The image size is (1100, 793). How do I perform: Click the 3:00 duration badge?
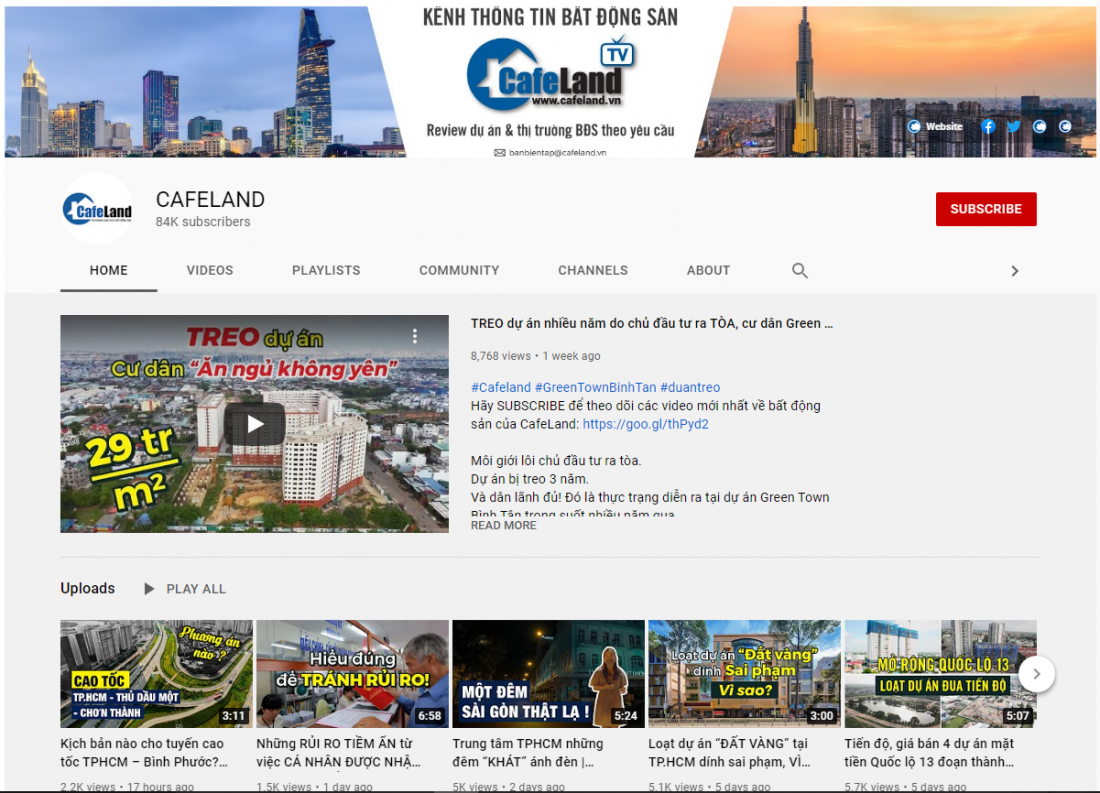coord(821,716)
